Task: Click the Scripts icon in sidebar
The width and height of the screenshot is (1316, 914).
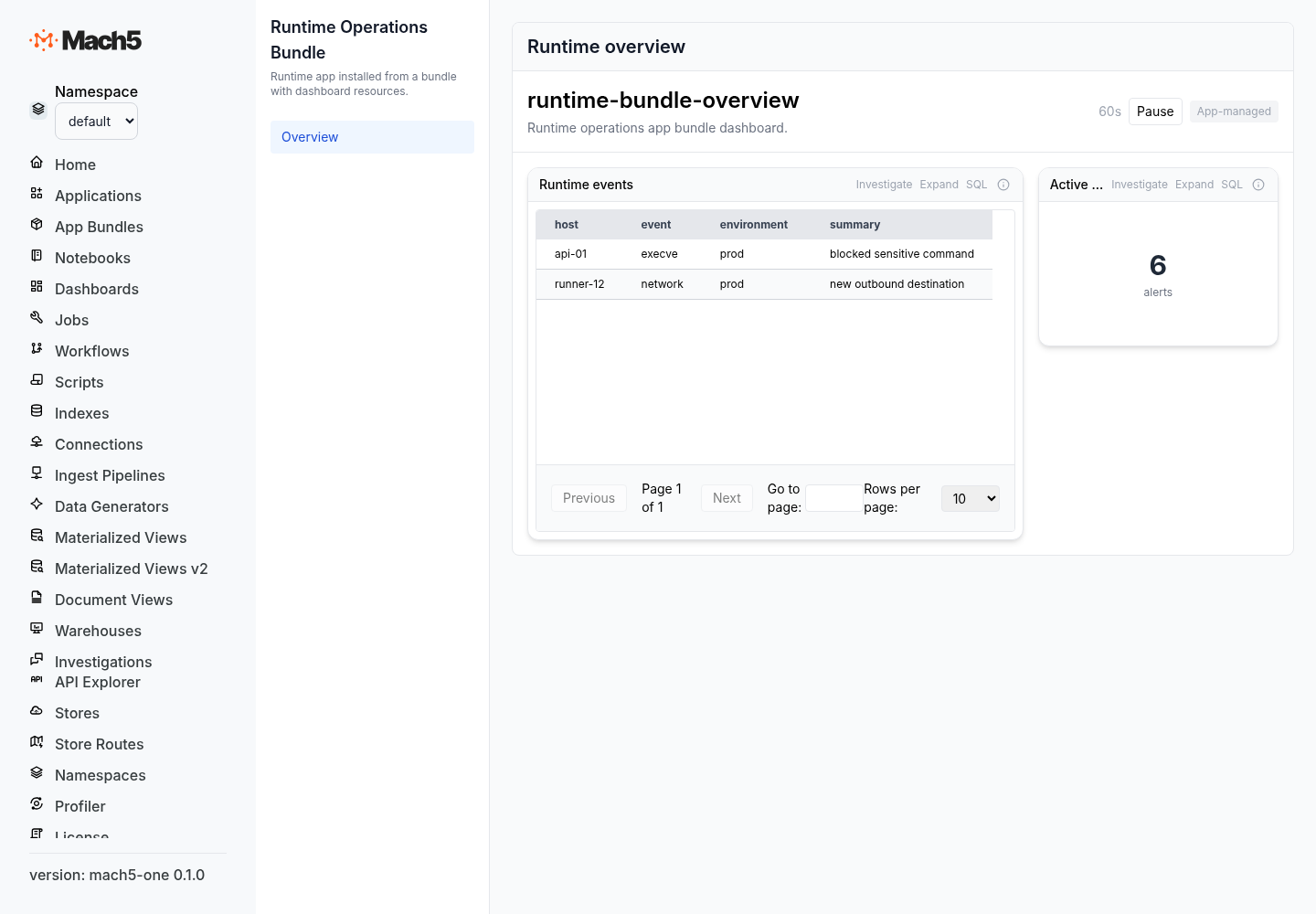Action: pyautogui.click(x=37, y=380)
